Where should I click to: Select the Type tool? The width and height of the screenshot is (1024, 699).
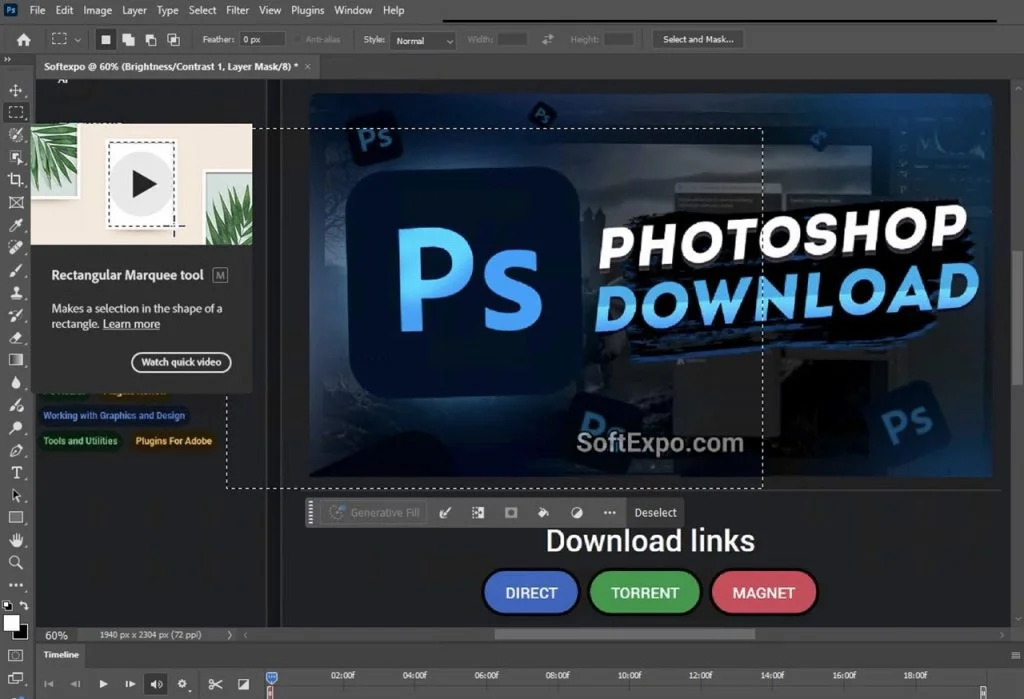(x=15, y=473)
